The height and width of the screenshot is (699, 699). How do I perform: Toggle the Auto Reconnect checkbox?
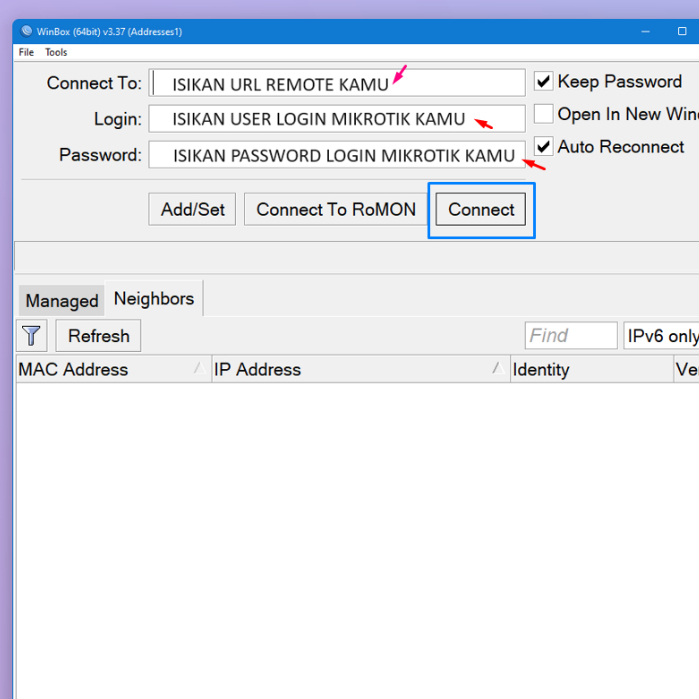(x=543, y=147)
